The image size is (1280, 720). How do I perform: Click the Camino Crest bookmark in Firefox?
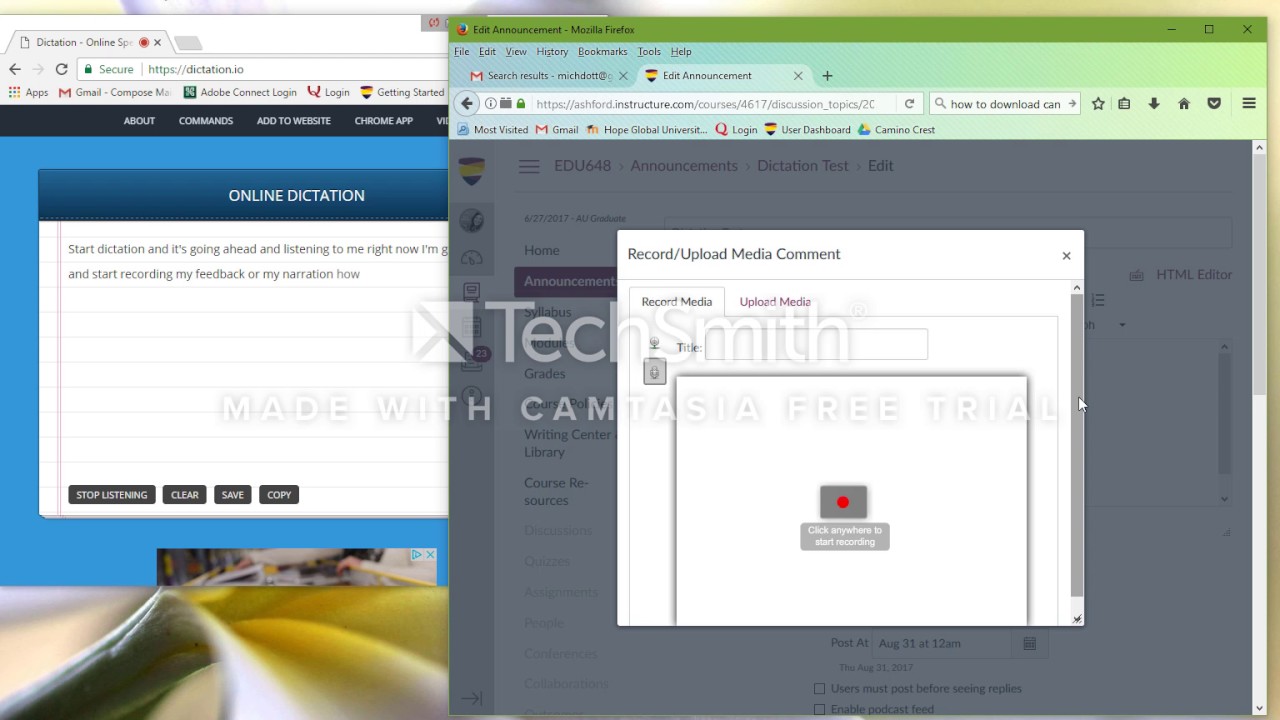896,130
